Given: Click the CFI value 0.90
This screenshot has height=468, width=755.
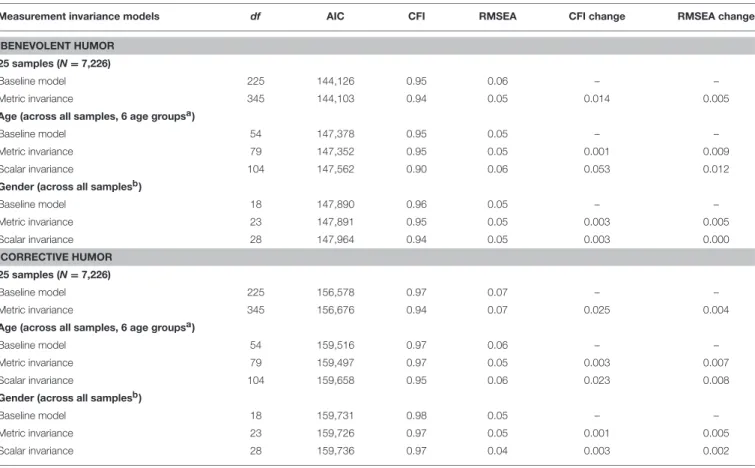Looking at the screenshot, I should coord(417,169).
